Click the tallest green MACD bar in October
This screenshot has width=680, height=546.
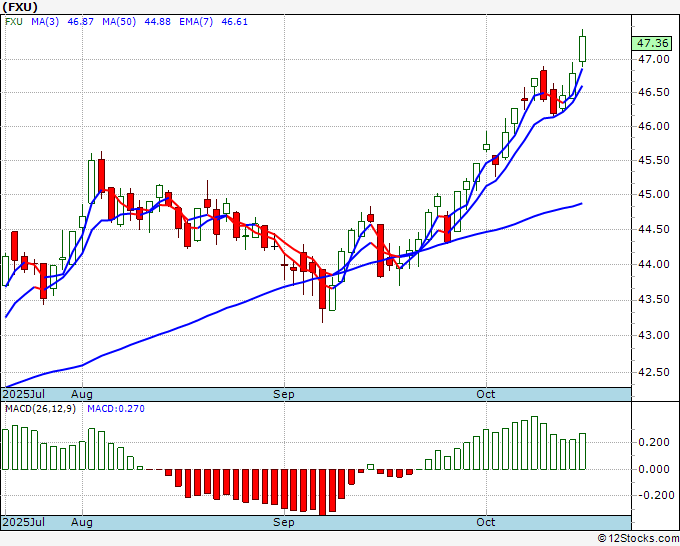[x=534, y=443]
